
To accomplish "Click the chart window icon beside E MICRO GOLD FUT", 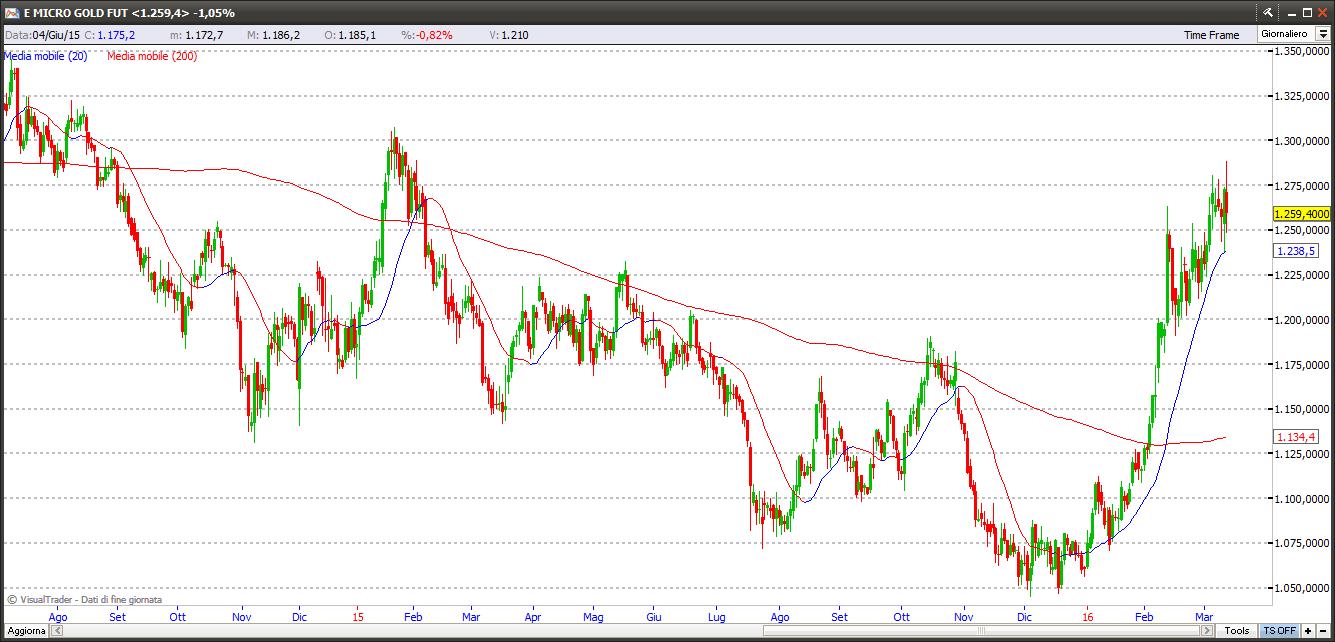I will tap(12, 12).
